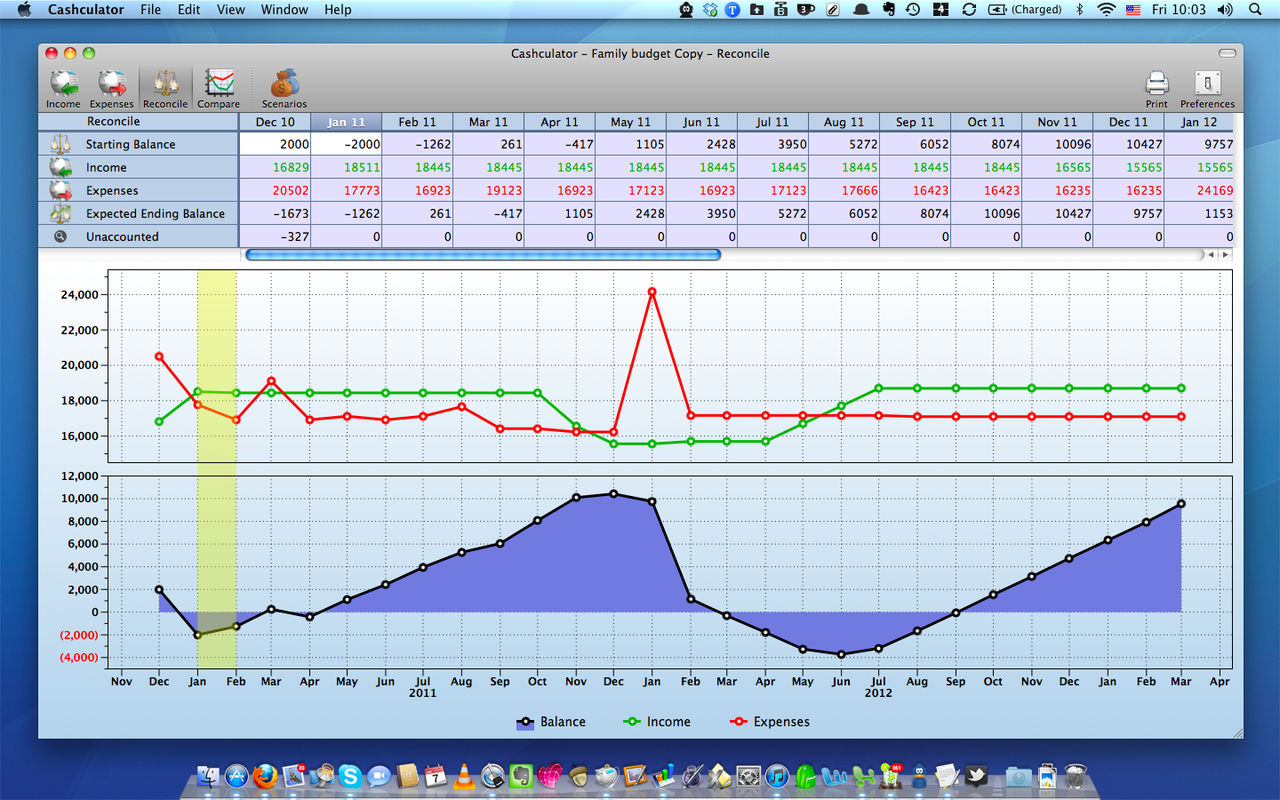Toggle toolbar with the window pill button
The image size is (1280, 800).
point(1228,53)
